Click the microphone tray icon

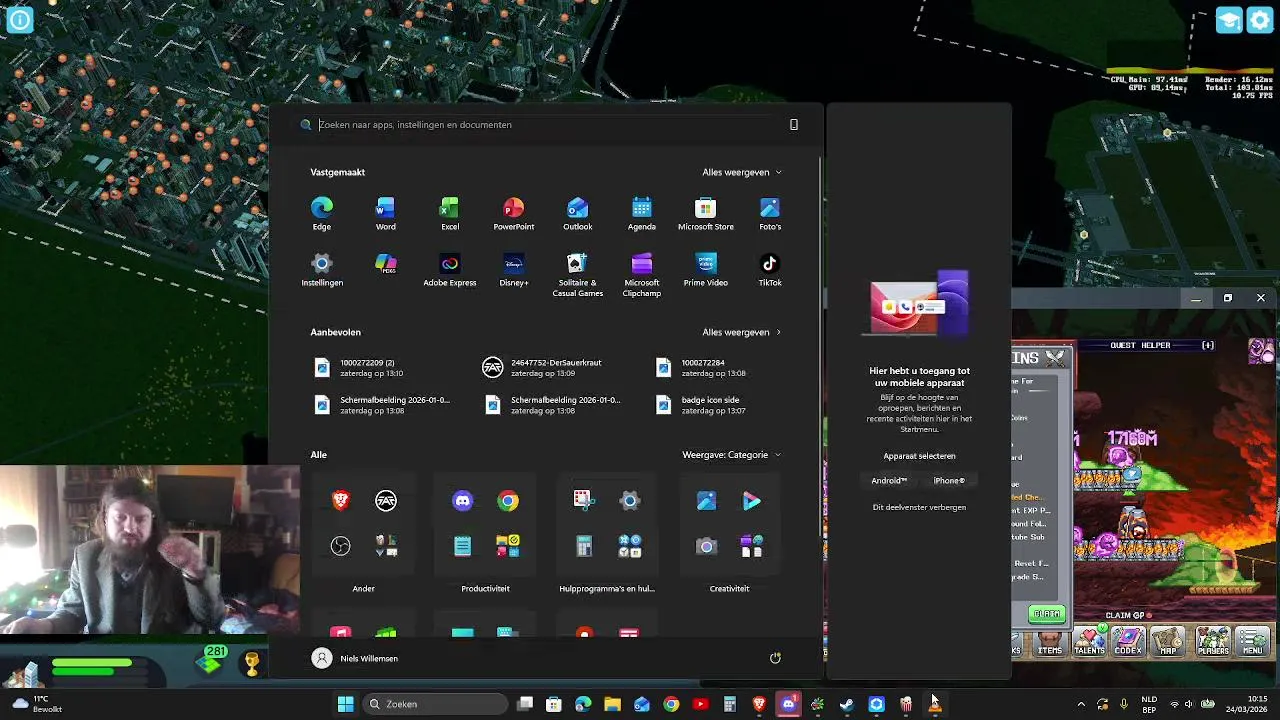(1124, 704)
